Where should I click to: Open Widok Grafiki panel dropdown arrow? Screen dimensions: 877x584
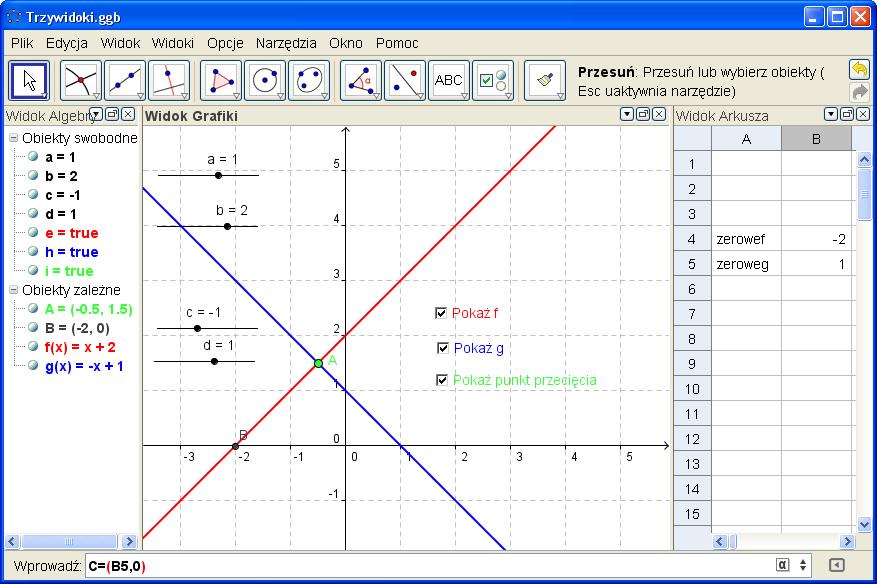(x=627, y=114)
